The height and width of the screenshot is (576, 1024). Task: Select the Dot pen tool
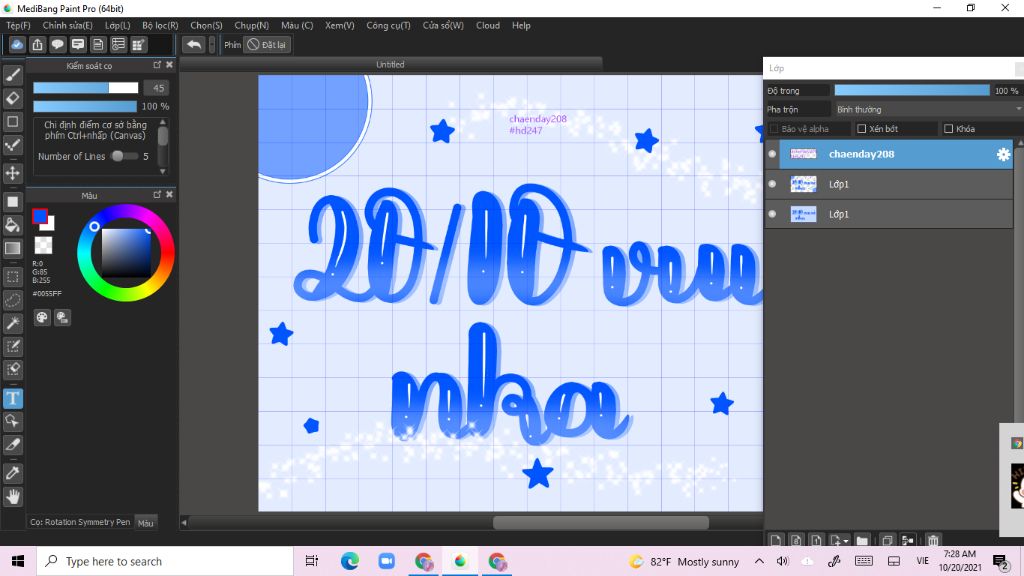point(12,145)
